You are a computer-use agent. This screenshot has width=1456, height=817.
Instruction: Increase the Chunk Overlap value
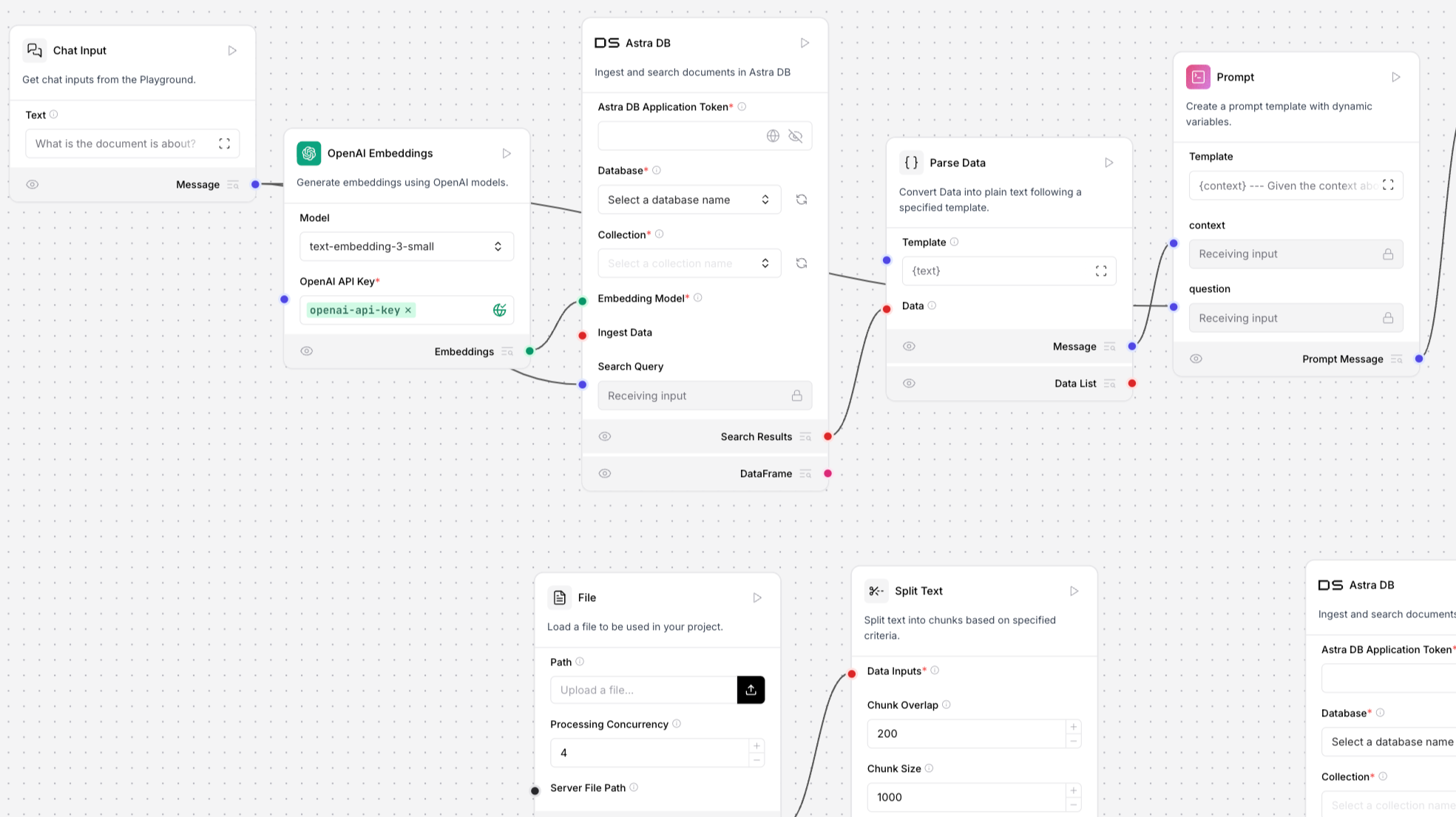click(1073, 727)
